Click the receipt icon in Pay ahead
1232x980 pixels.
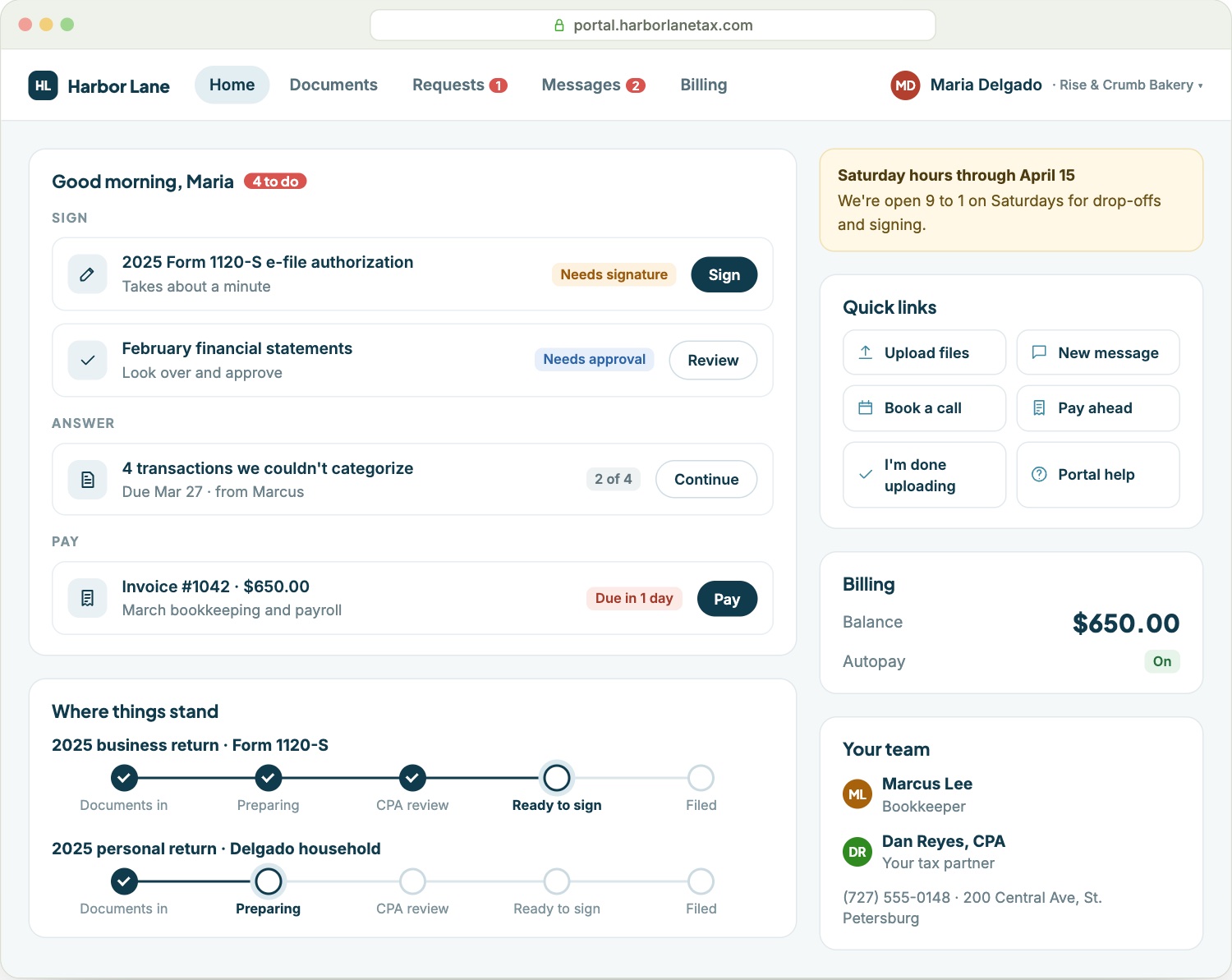coord(1039,408)
